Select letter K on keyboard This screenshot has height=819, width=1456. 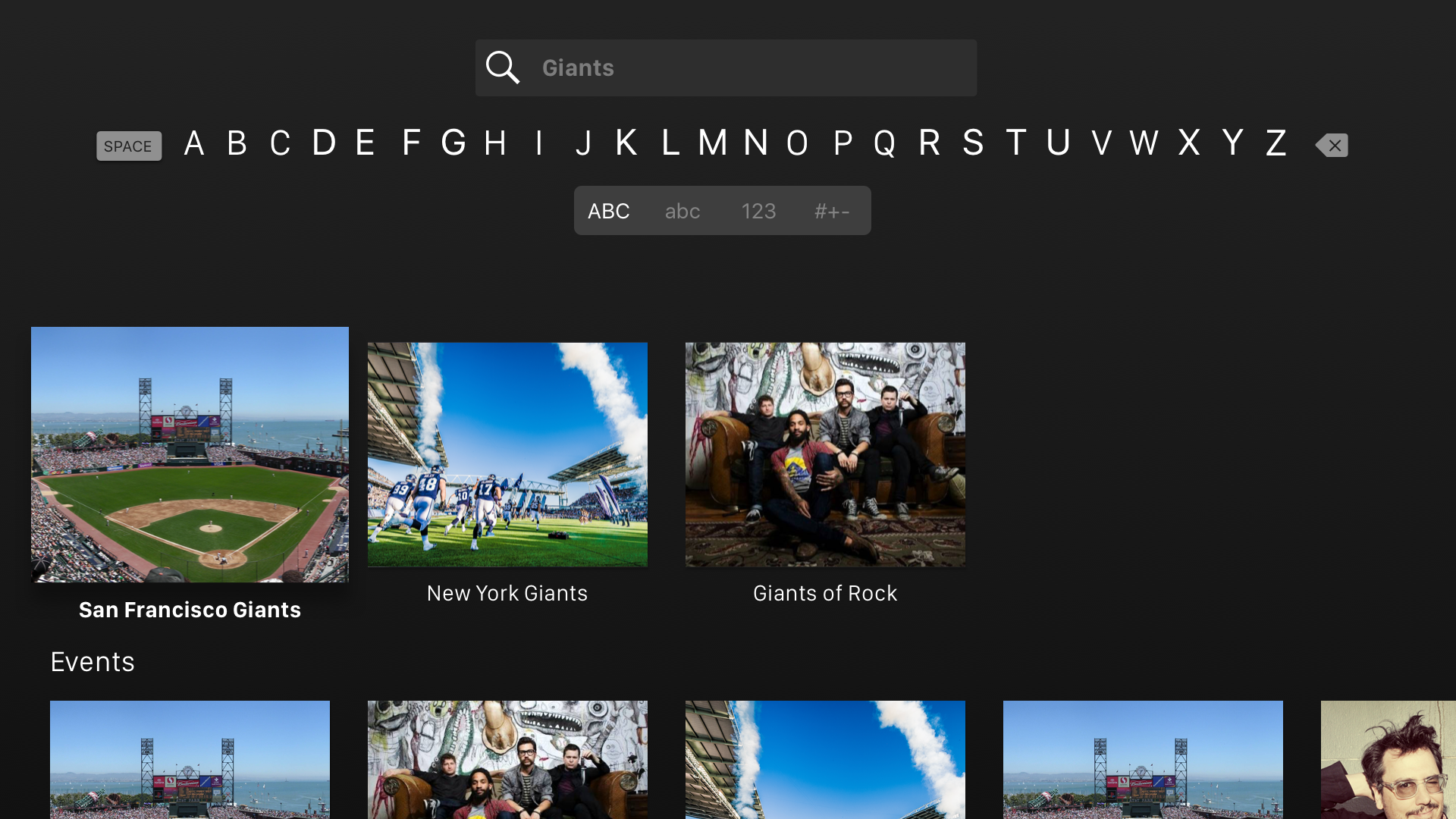[626, 143]
